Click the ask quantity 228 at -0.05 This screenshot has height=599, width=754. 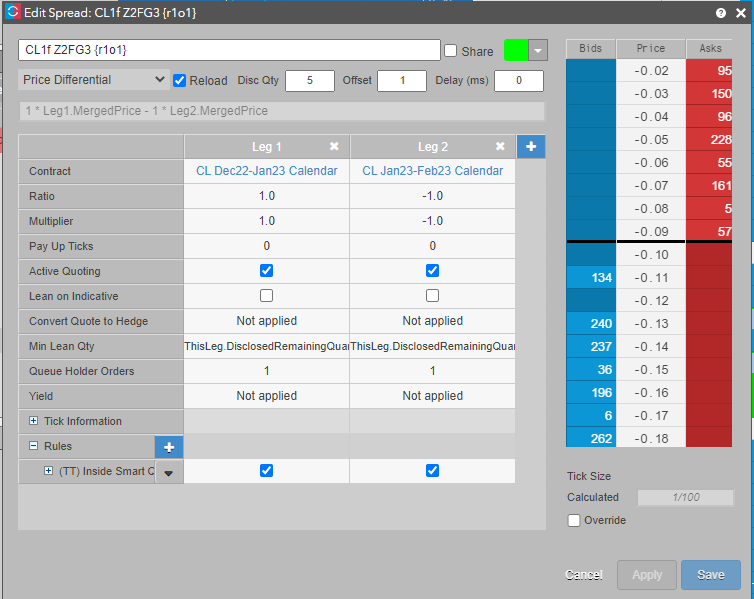tap(709, 139)
